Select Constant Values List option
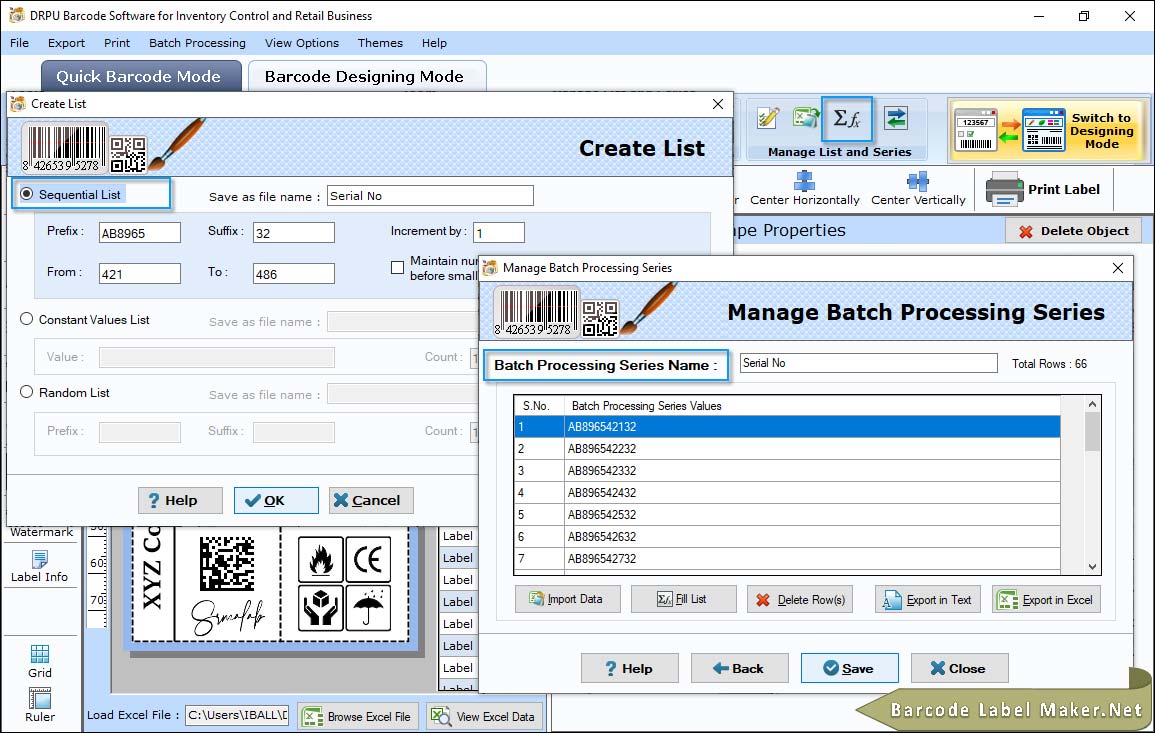The image size is (1155, 733). [27, 319]
